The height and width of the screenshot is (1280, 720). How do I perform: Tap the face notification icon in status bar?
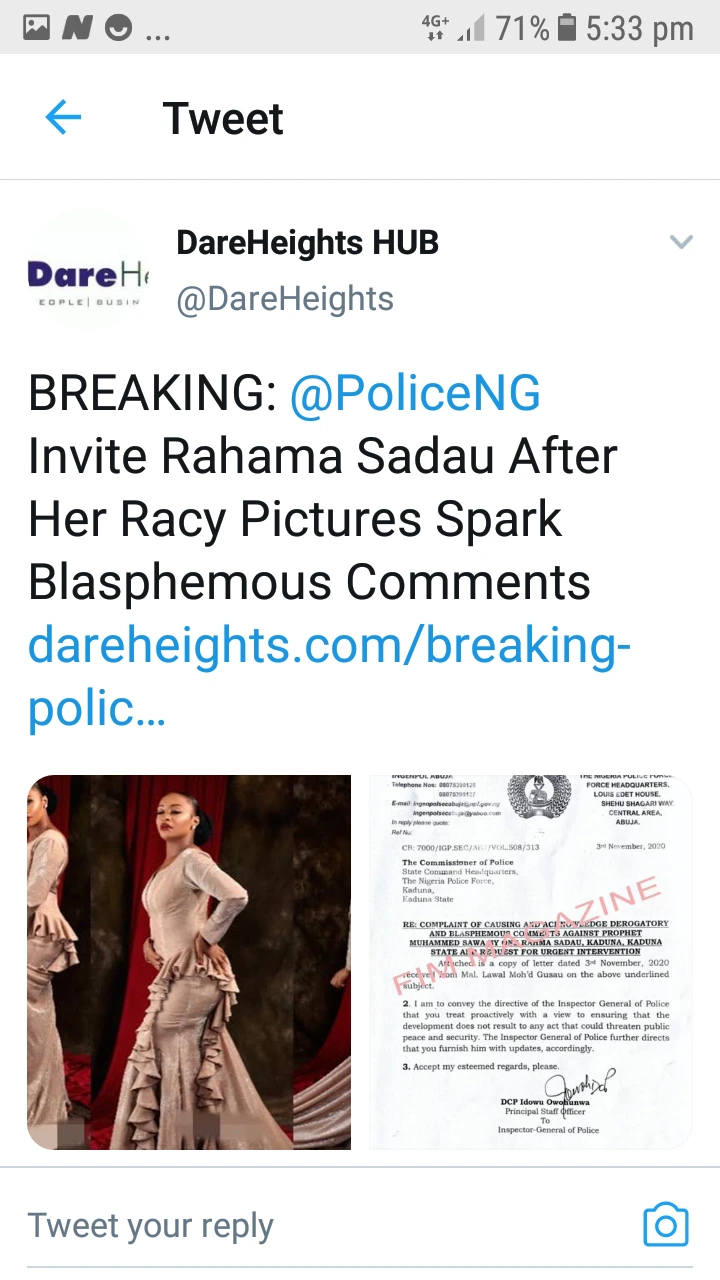pos(119,28)
